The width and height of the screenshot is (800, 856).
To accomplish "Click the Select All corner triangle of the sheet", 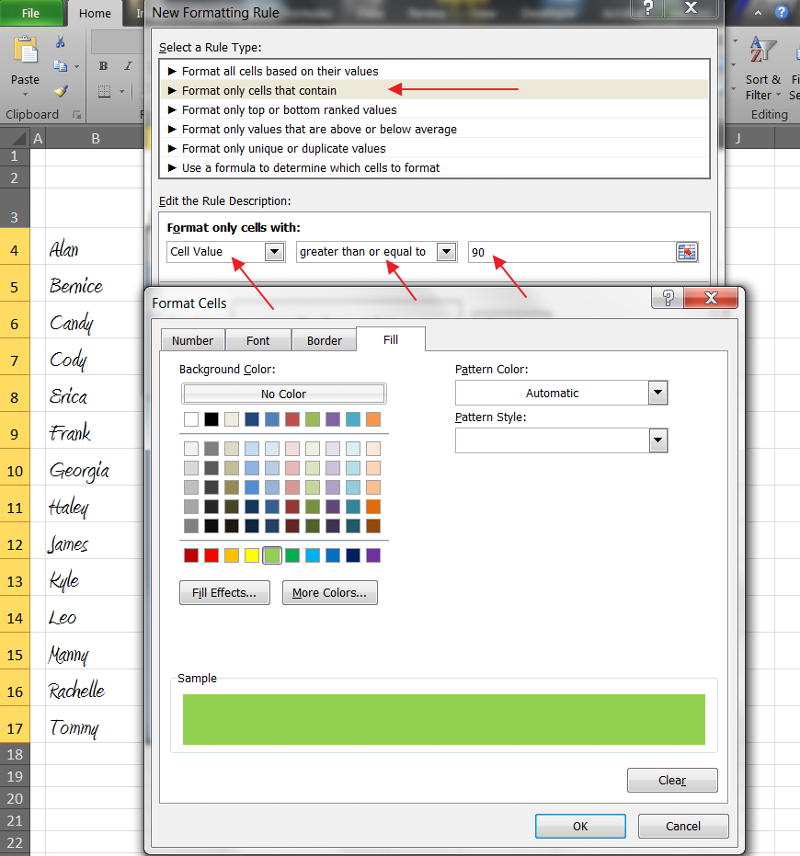I will click(x=18, y=138).
